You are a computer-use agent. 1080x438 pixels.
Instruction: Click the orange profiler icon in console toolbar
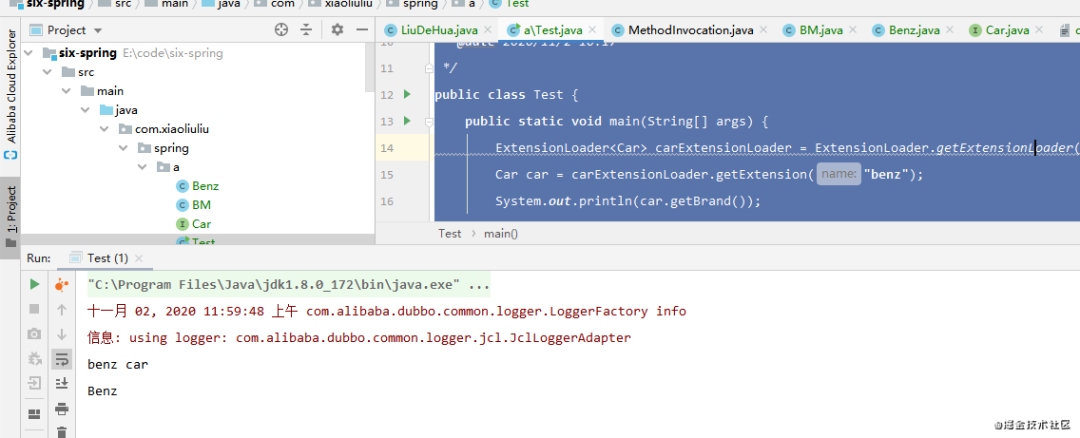[61, 284]
